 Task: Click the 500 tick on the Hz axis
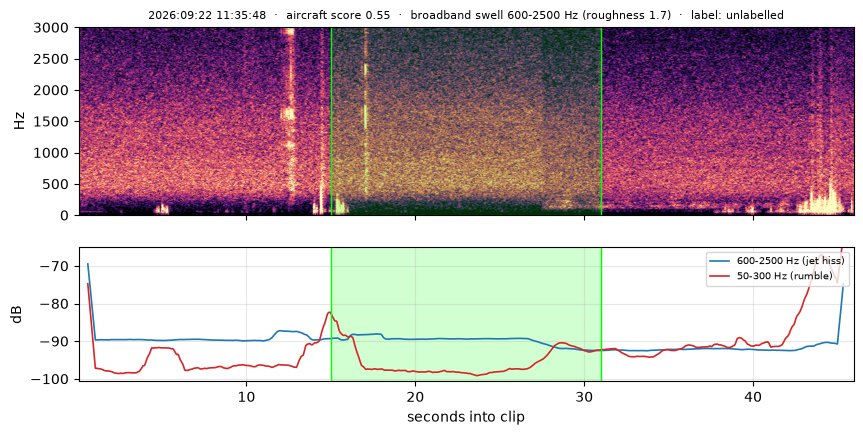[x=55, y=184]
